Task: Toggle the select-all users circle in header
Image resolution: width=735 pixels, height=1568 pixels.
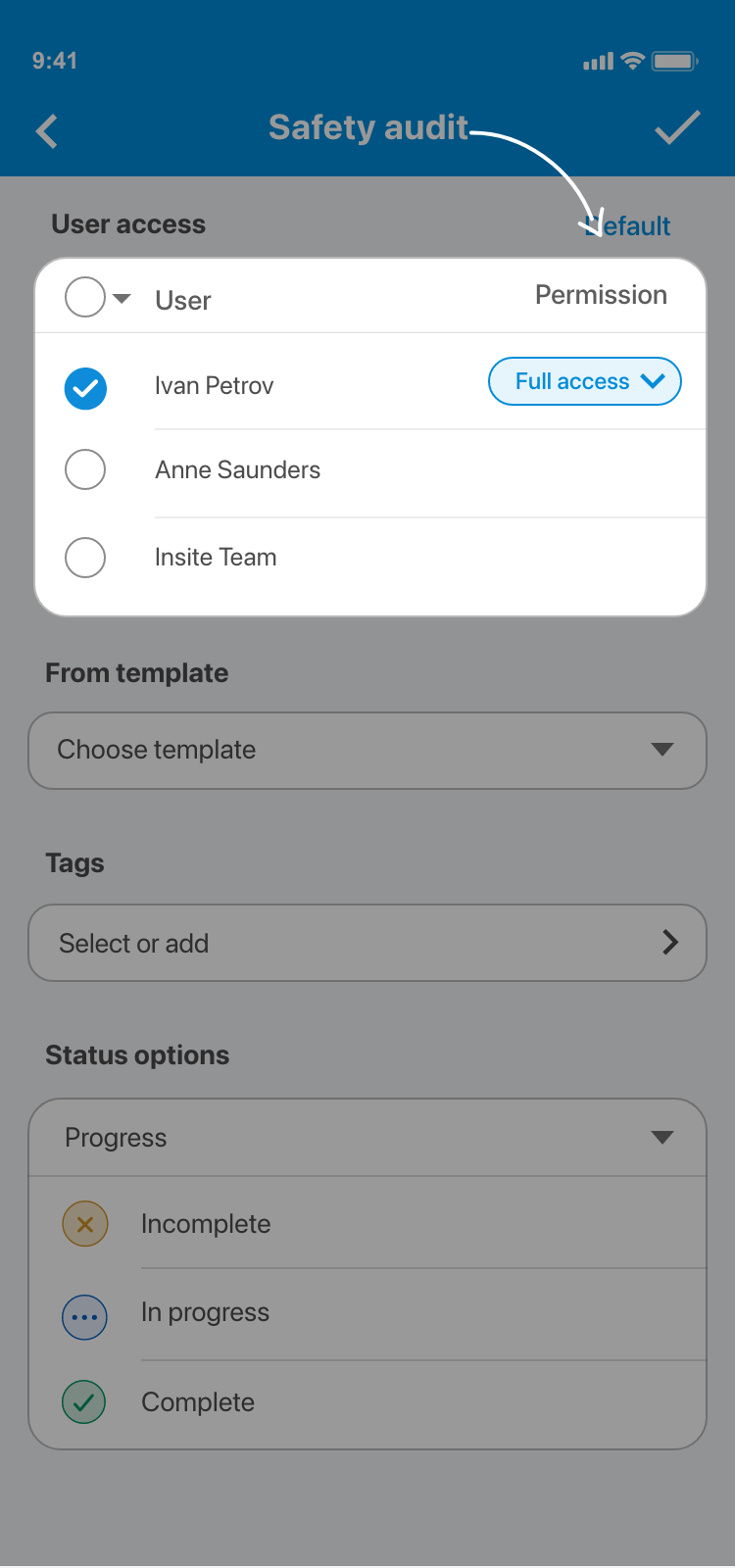Action: tap(85, 297)
